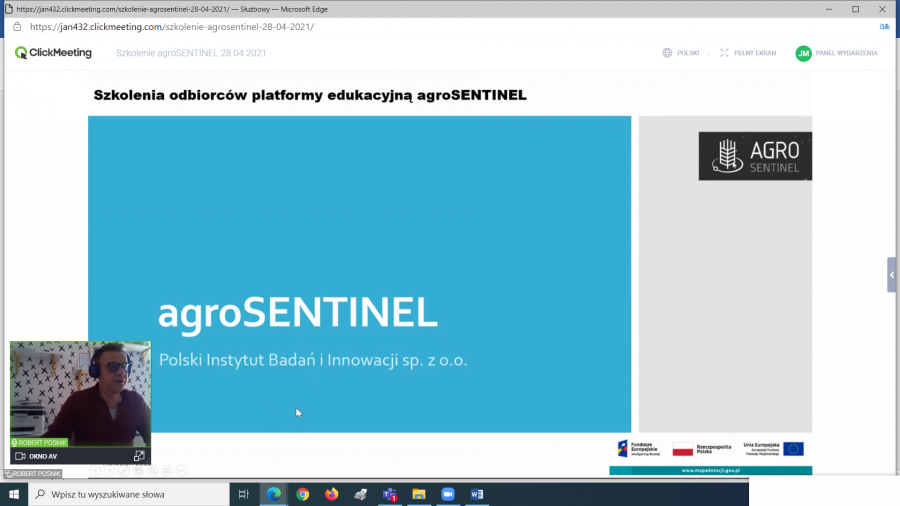Open Microsoft Word from taskbar

(x=477, y=494)
